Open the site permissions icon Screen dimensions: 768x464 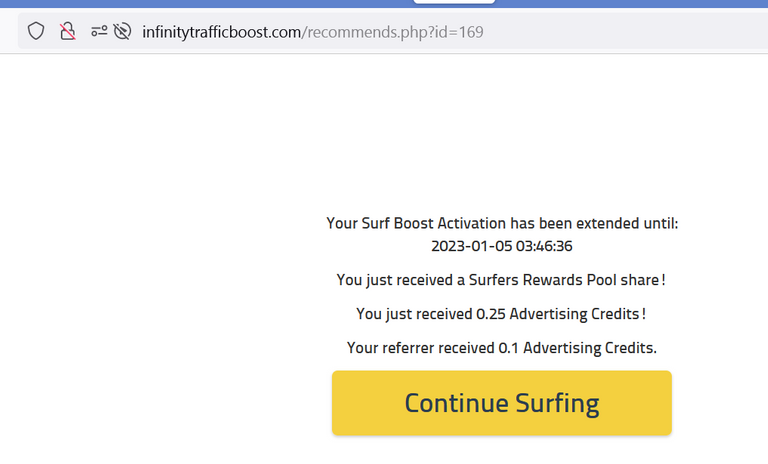pyautogui.click(x=99, y=31)
